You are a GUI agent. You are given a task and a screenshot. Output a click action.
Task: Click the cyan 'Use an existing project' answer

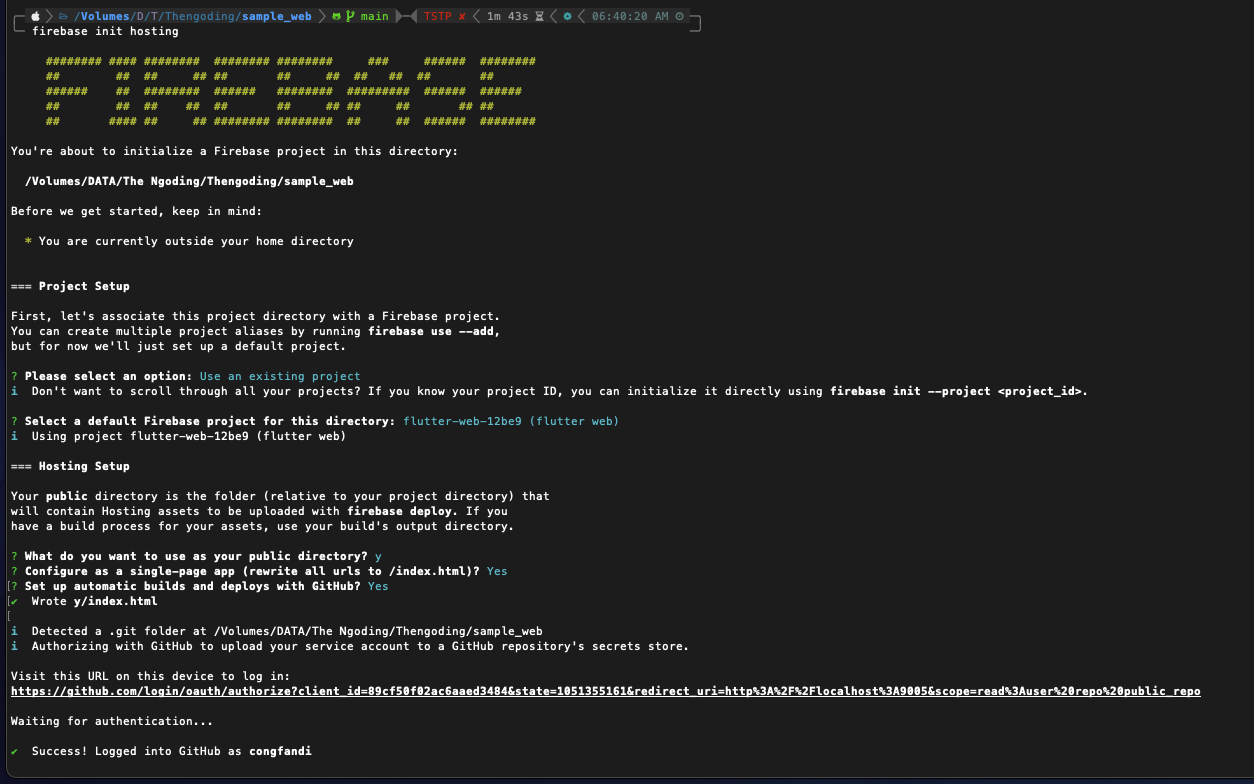tap(280, 376)
